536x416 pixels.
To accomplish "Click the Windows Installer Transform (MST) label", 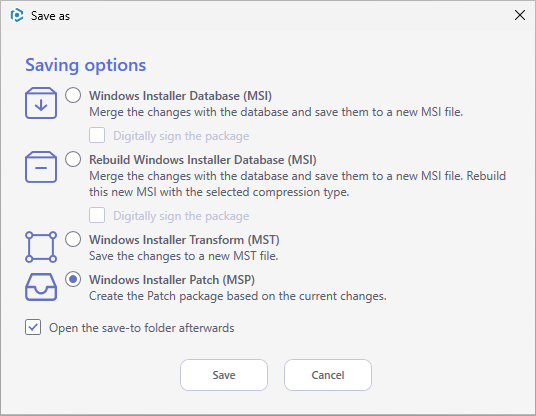I will tap(184, 240).
